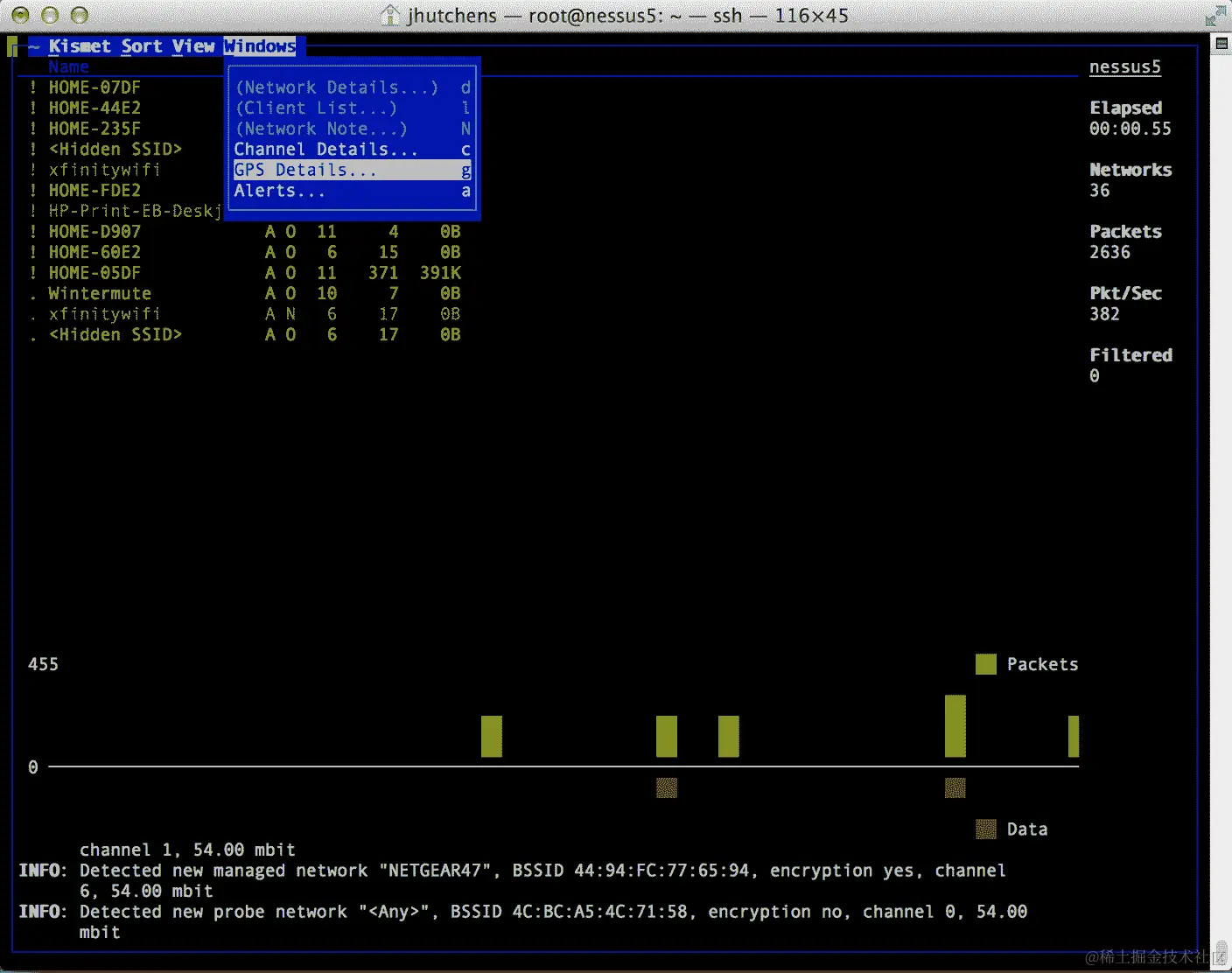The width and height of the screenshot is (1232, 973).
Task: Click the 371 packet count for HOME-05DF
Action: click(x=383, y=273)
